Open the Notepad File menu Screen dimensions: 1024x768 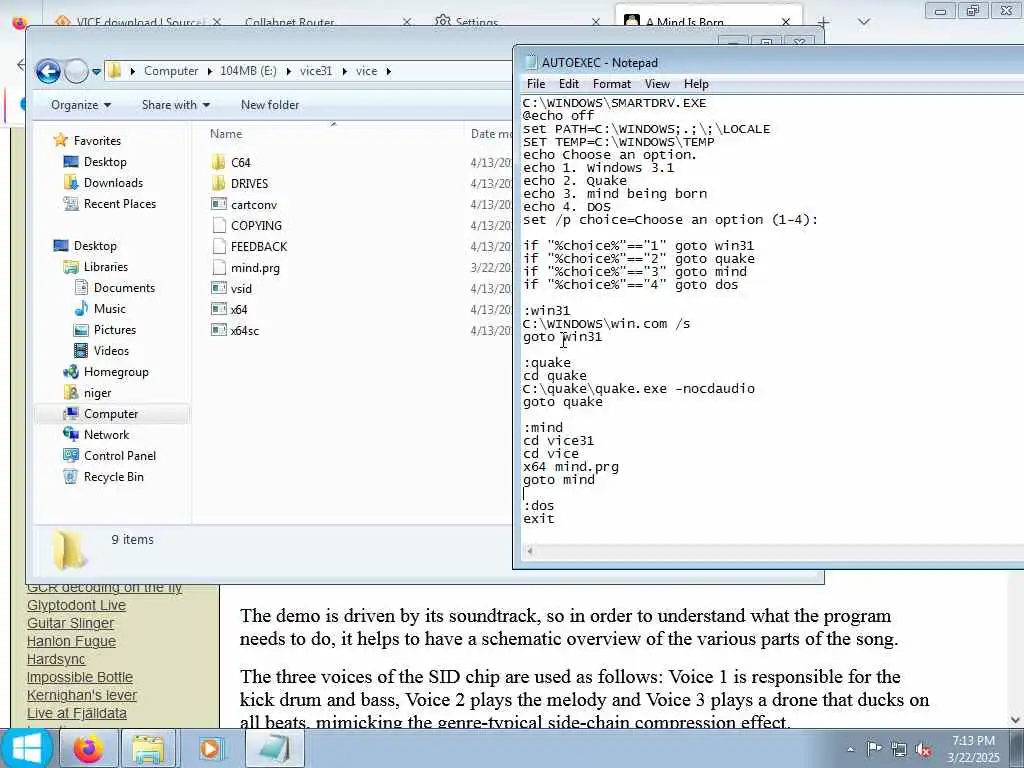(536, 84)
